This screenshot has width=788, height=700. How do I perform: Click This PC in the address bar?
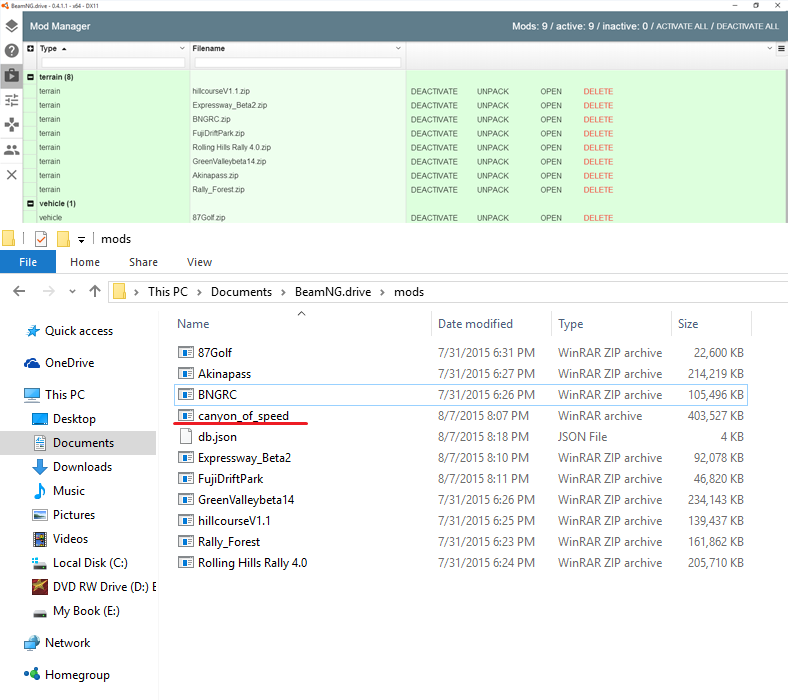tap(168, 292)
